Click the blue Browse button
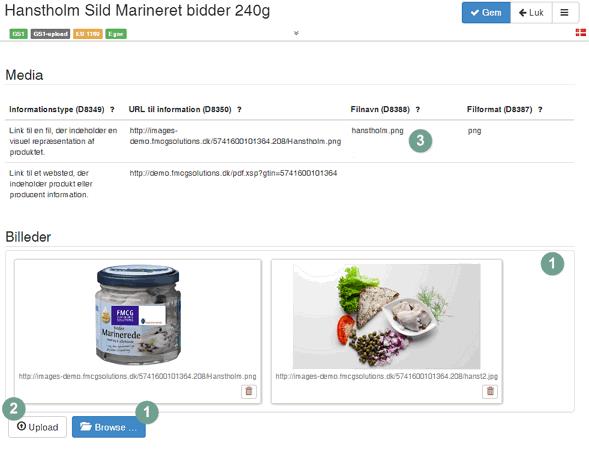589x449 pixels. coord(109,427)
